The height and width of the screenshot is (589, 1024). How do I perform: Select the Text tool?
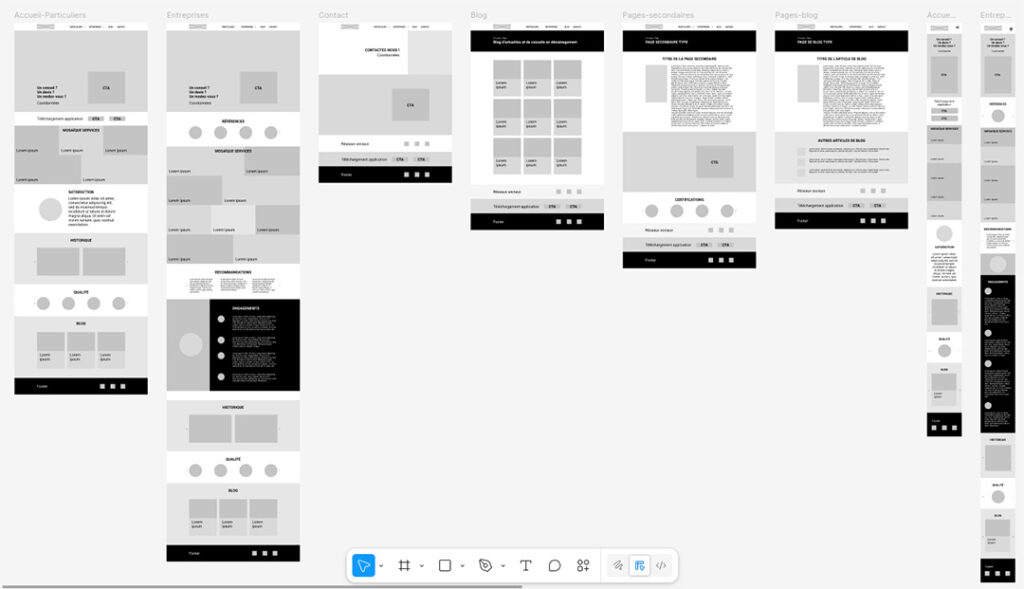pos(524,566)
